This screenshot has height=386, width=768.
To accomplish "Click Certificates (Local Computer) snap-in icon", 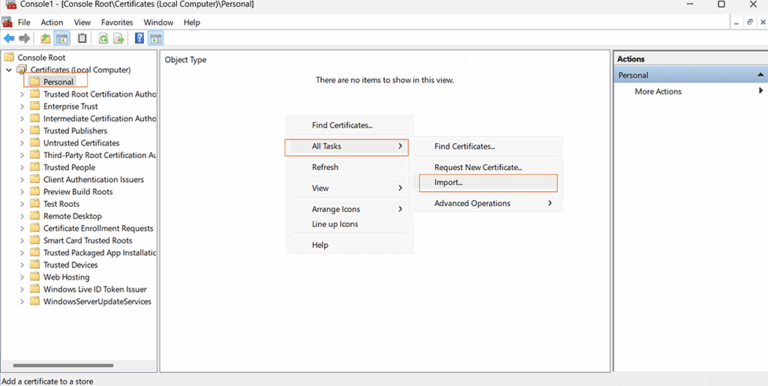I will pyautogui.click(x=22, y=70).
